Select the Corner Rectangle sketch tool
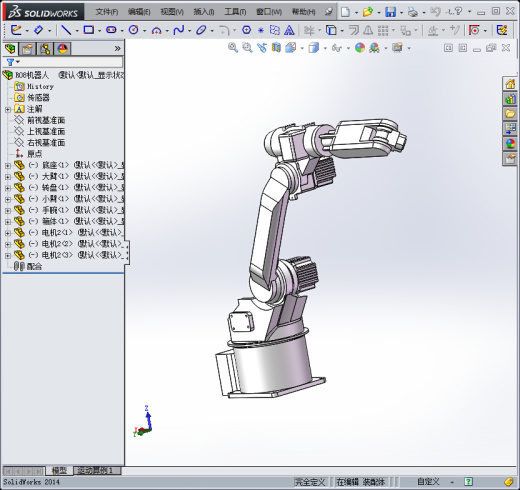This screenshot has width=520, height=490. point(88,30)
